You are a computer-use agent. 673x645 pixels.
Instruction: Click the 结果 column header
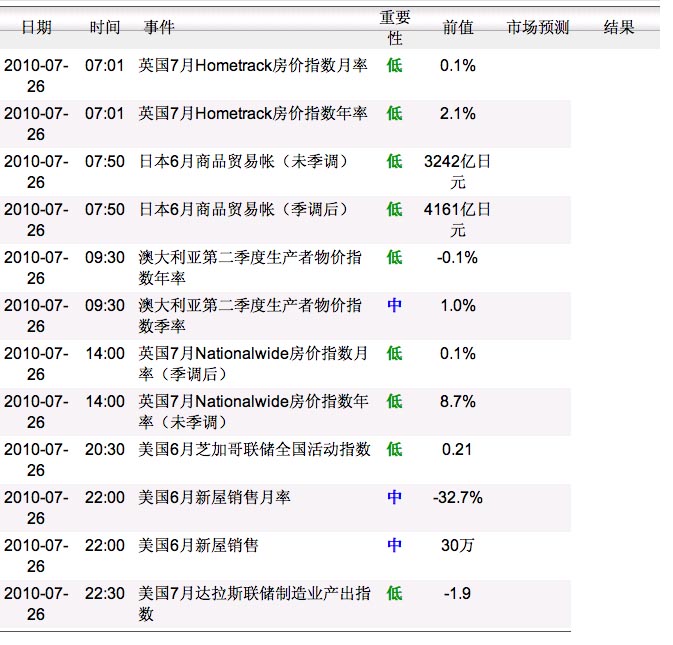(619, 27)
